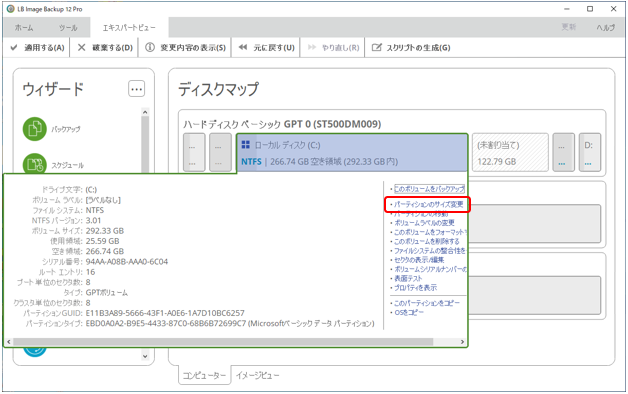Switch to the イメージビュー bottom tab

click(257, 376)
